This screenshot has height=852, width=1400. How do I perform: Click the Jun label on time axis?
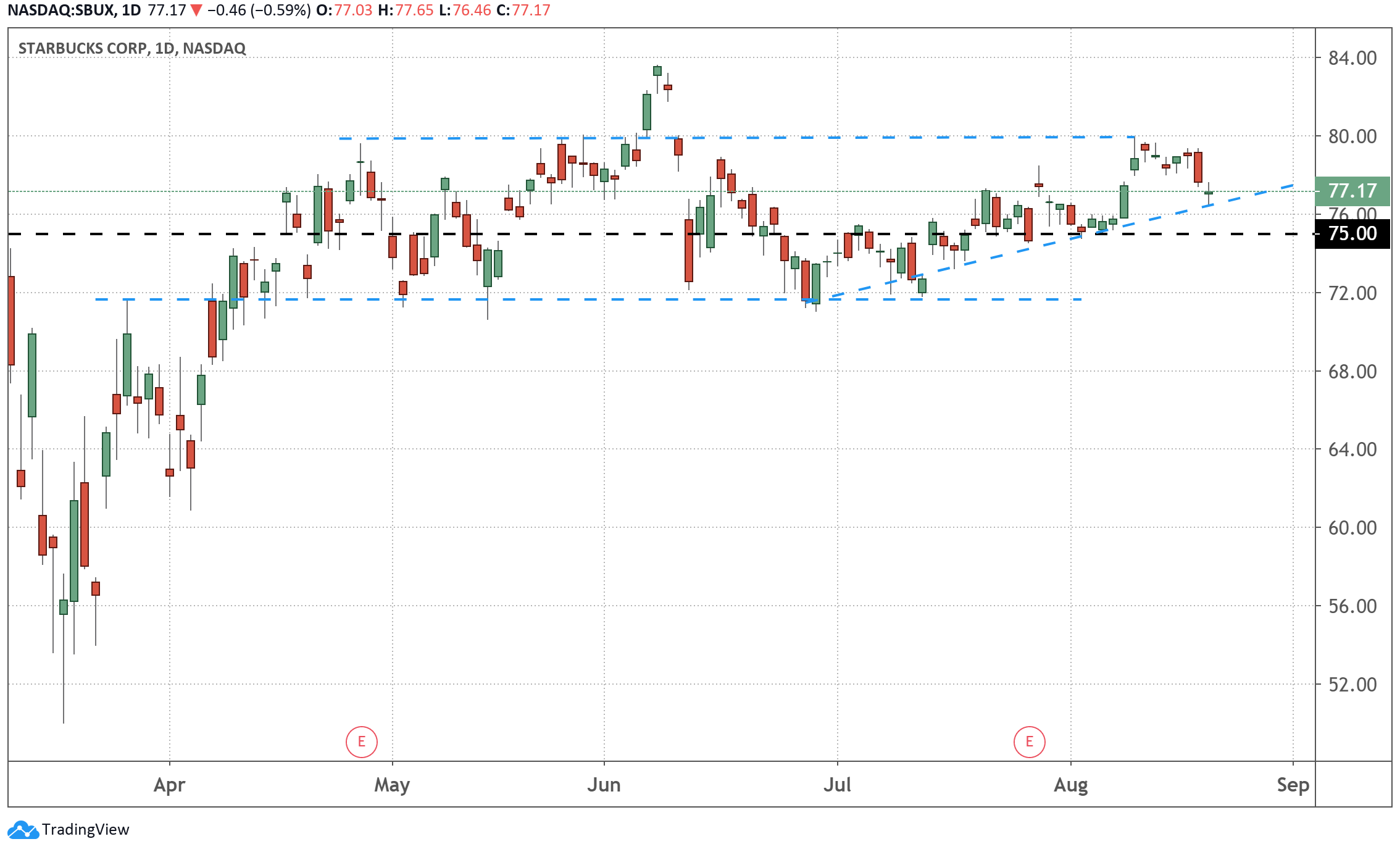[604, 785]
